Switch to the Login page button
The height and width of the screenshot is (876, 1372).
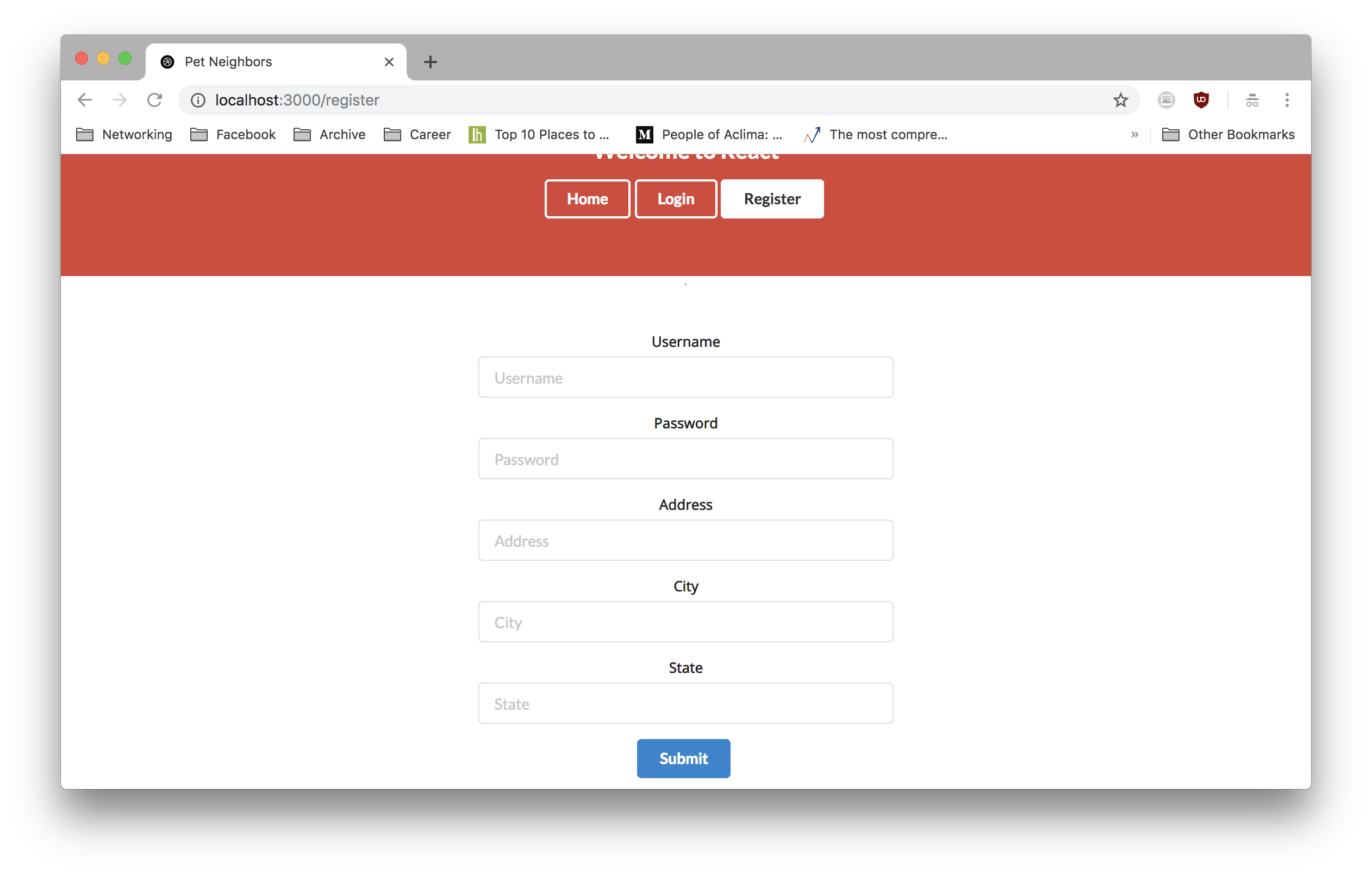[675, 199]
